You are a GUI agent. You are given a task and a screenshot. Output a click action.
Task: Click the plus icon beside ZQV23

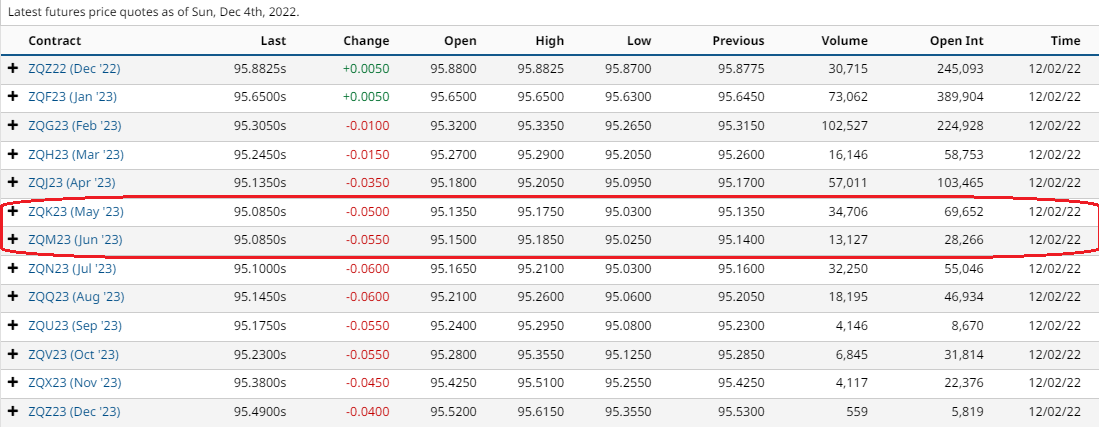pos(13,355)
